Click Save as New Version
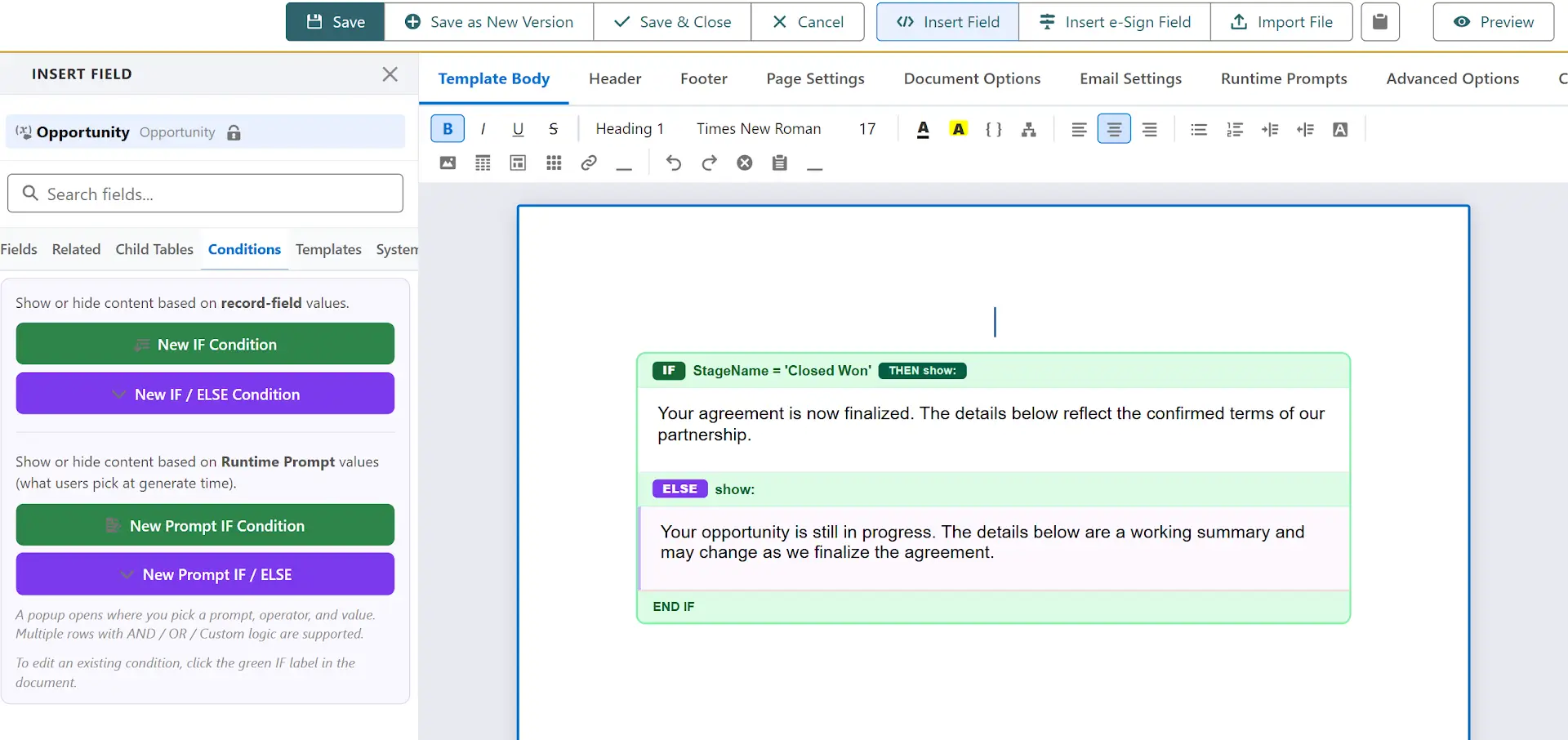 (x=489, y=22)
